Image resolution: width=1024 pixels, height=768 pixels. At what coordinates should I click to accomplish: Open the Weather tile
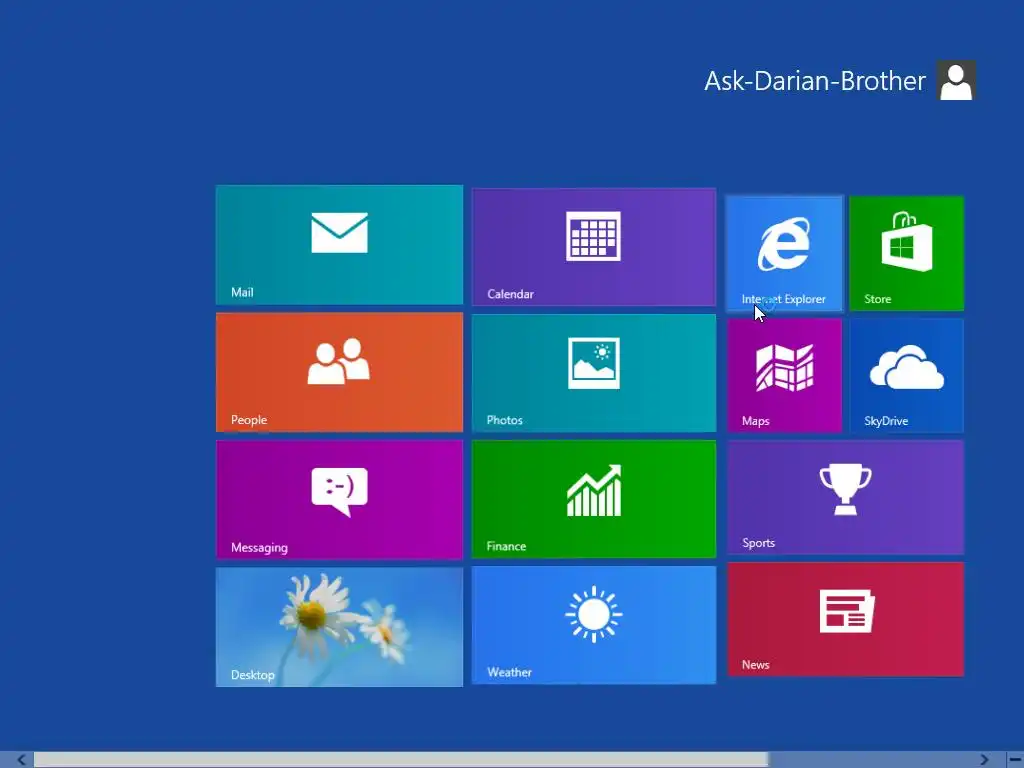[x=594, y=625]
